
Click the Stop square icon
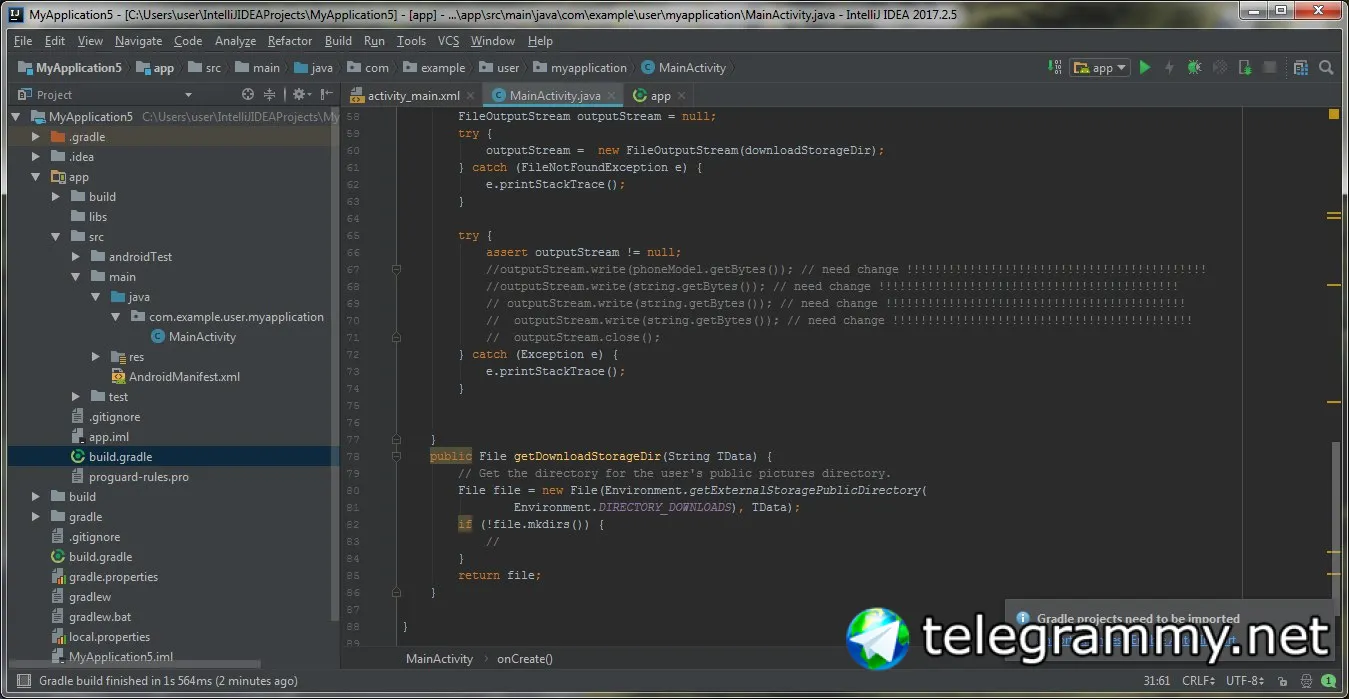(1270, 68)
